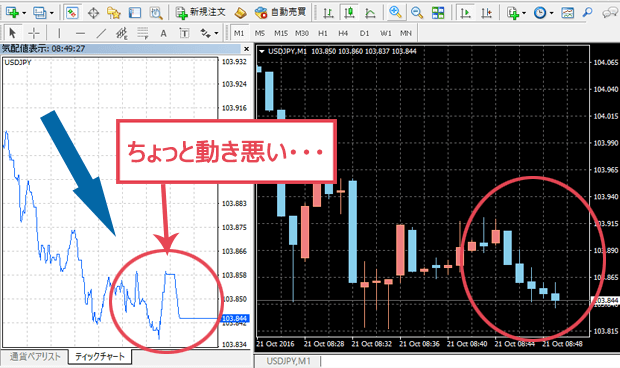
Task: Select the H4 timeframe button
Action: pyautogui.click(x=343, y=33)
